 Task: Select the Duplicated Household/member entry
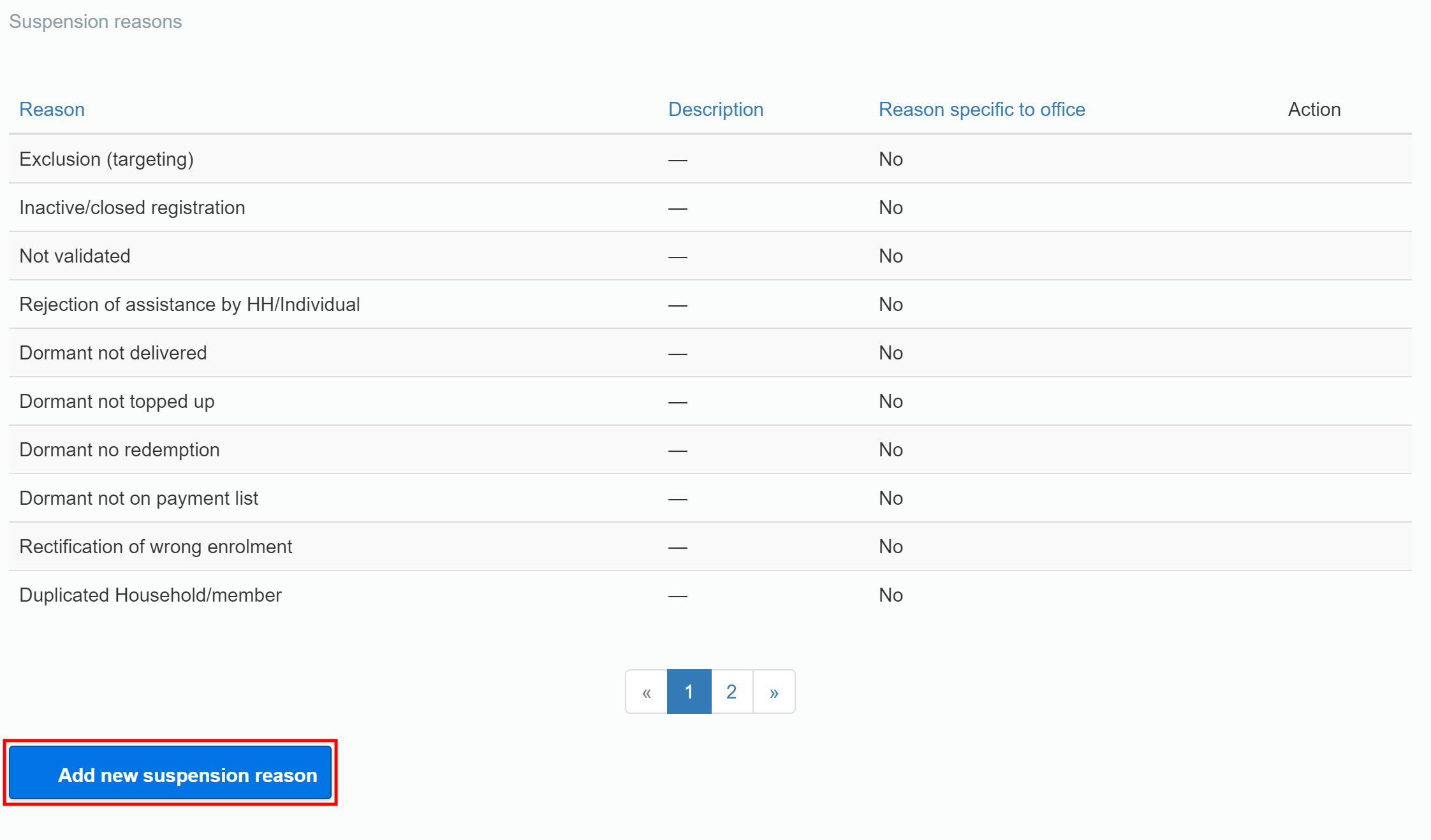click(150, 595)
